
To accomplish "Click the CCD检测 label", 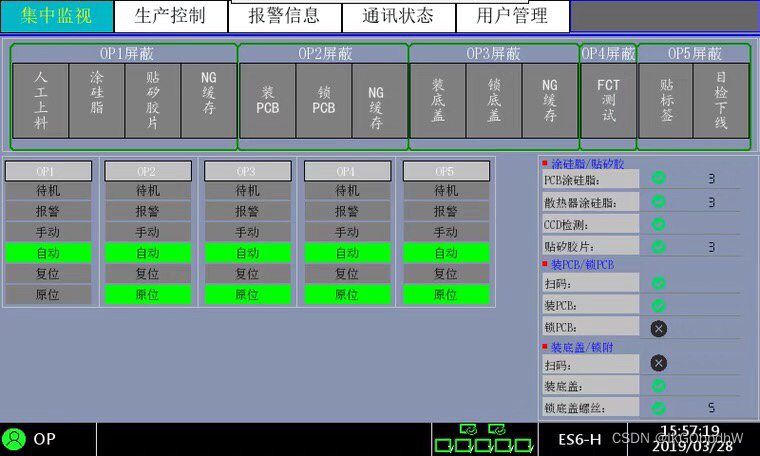I will (x=591, y=224).
